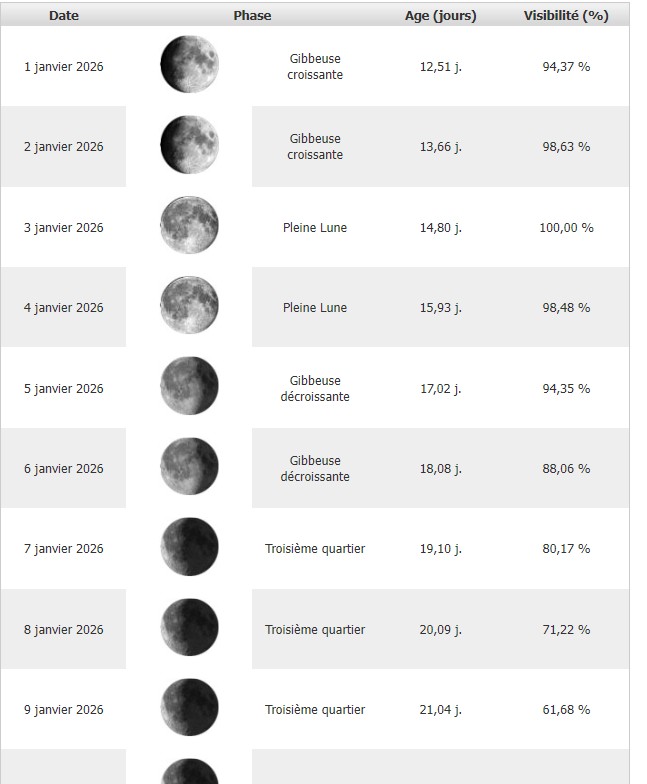Click the Visibilité (%) column header
The image size is (647, 784).
566,16
